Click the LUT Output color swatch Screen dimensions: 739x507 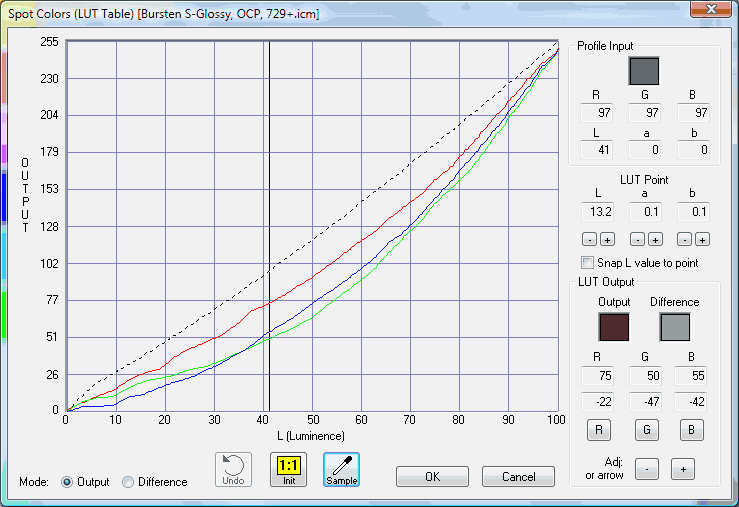[x=614, y=327]
